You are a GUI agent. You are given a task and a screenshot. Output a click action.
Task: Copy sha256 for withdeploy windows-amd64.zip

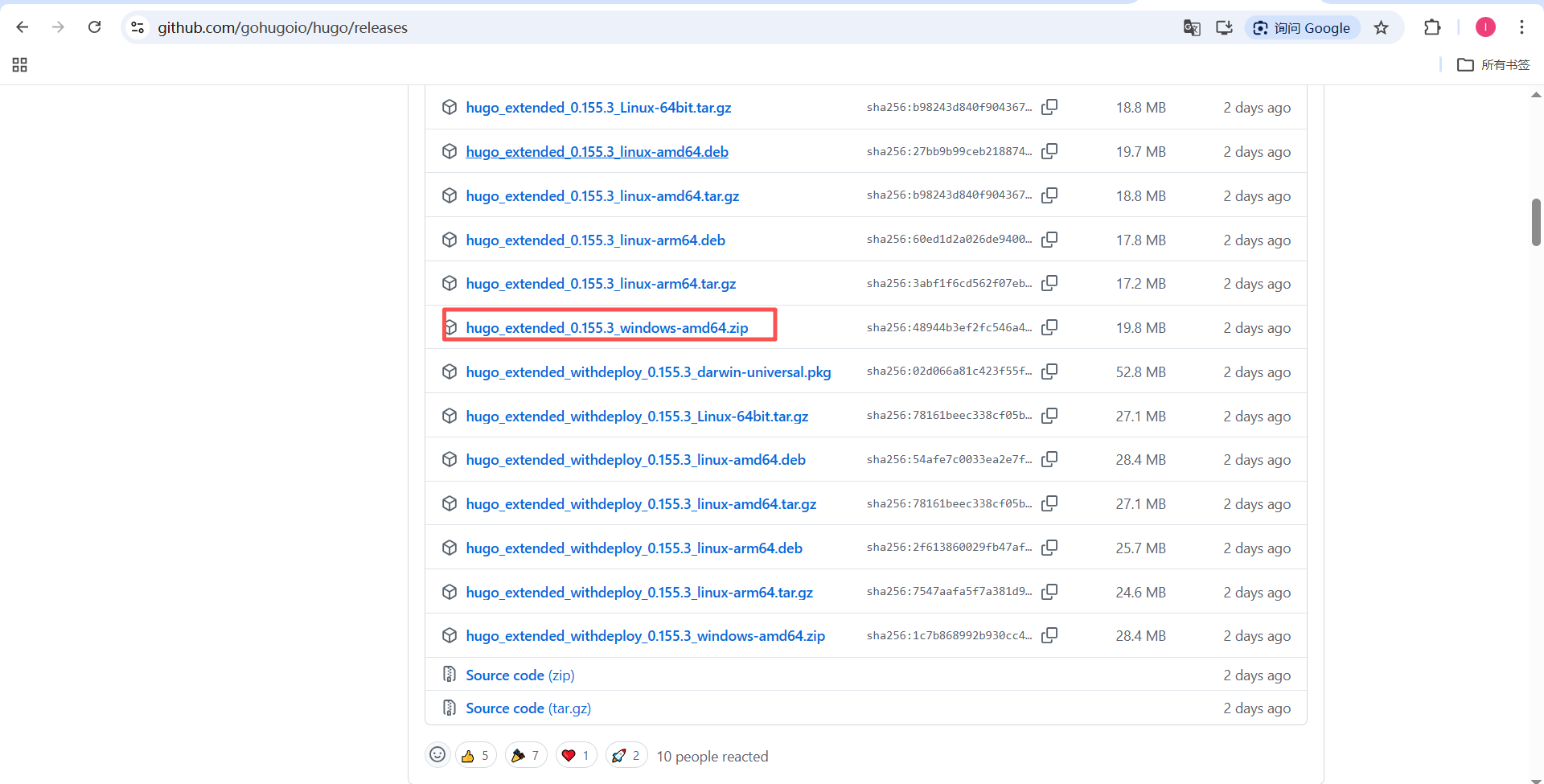pyautogui.click(x=1049, y=635)
